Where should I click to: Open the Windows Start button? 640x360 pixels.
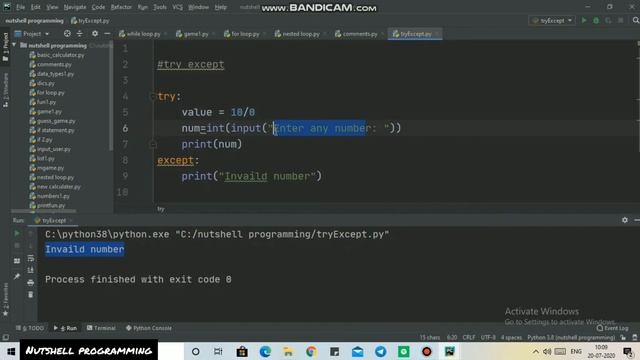(10, 351)
